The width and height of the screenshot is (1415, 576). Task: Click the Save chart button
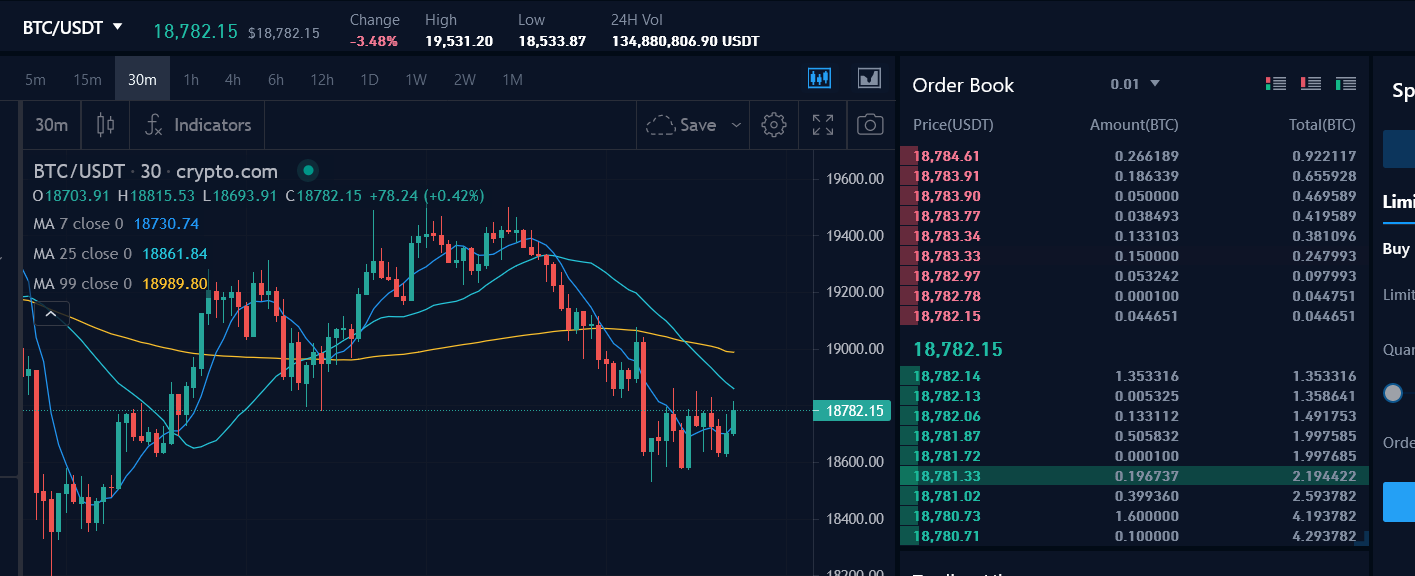coord(682,125)
